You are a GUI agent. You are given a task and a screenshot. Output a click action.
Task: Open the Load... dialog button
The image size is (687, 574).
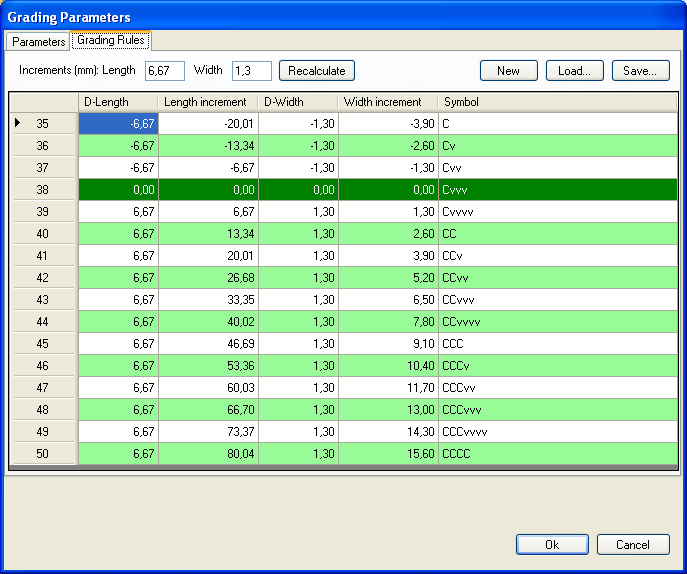[575, 71]
